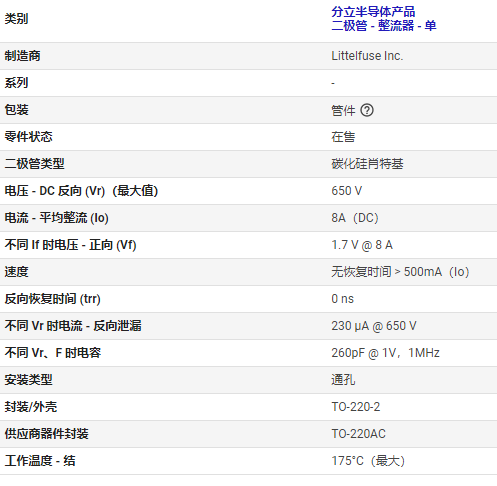
Task: Click the 650 V reverse voltage value
Action: tap(346, 191)
